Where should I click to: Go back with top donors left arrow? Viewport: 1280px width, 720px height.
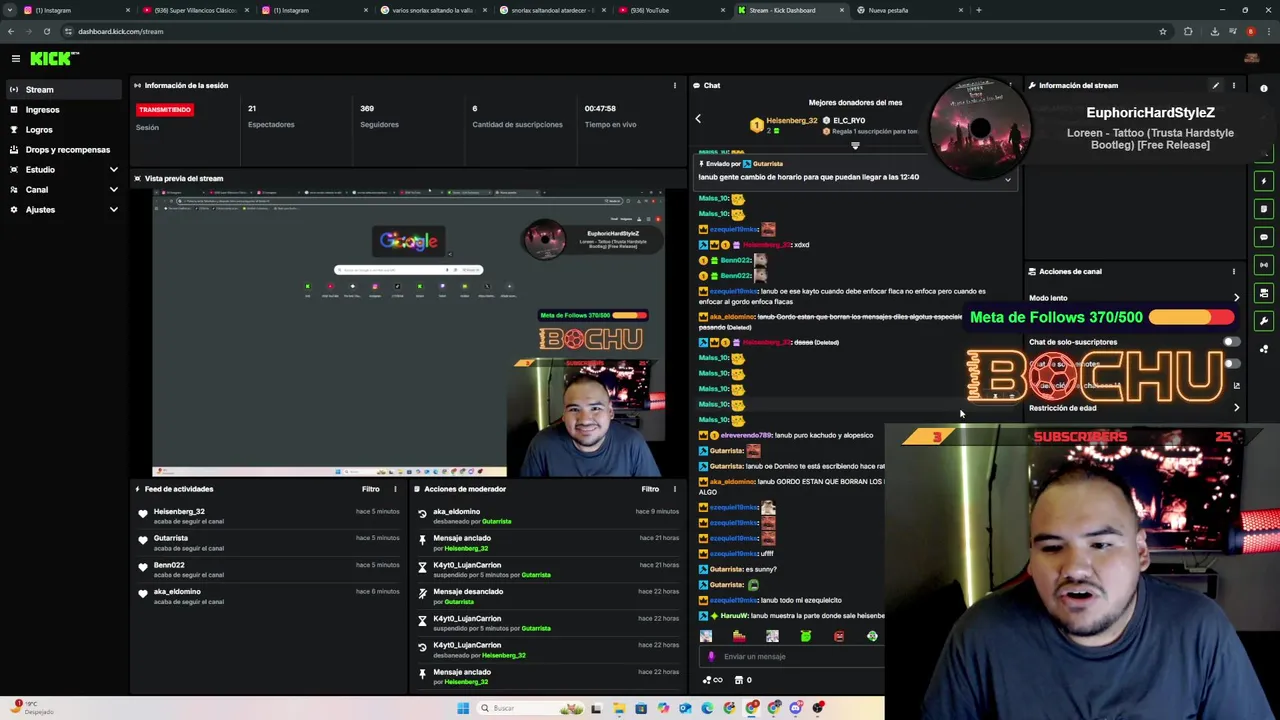click(698, 119)
